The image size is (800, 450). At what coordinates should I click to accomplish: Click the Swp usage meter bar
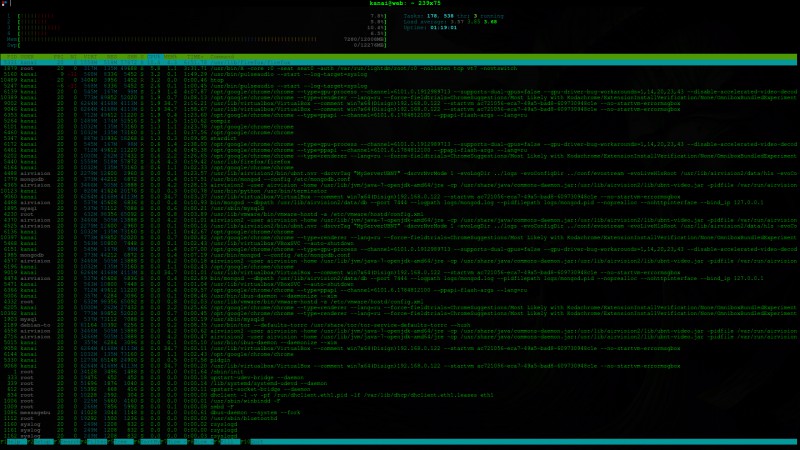197,45
